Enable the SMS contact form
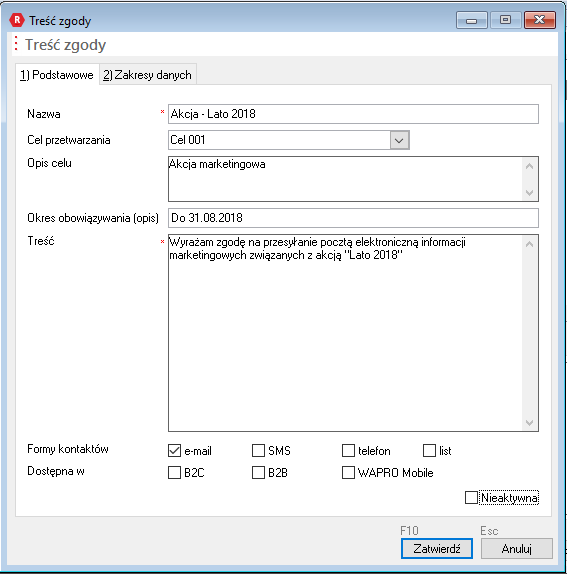Screen dimensions: 567x575 (x=258, y=450)
